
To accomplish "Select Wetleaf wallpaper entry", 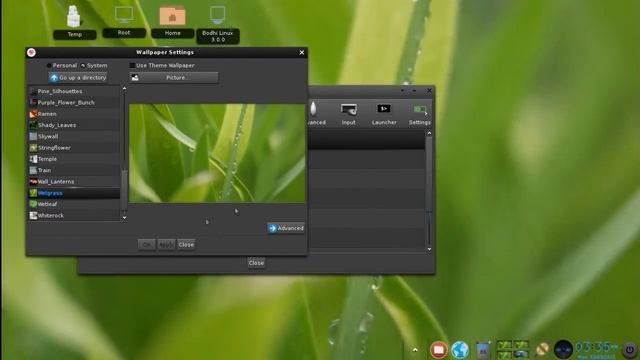I will tap(74, 204).
